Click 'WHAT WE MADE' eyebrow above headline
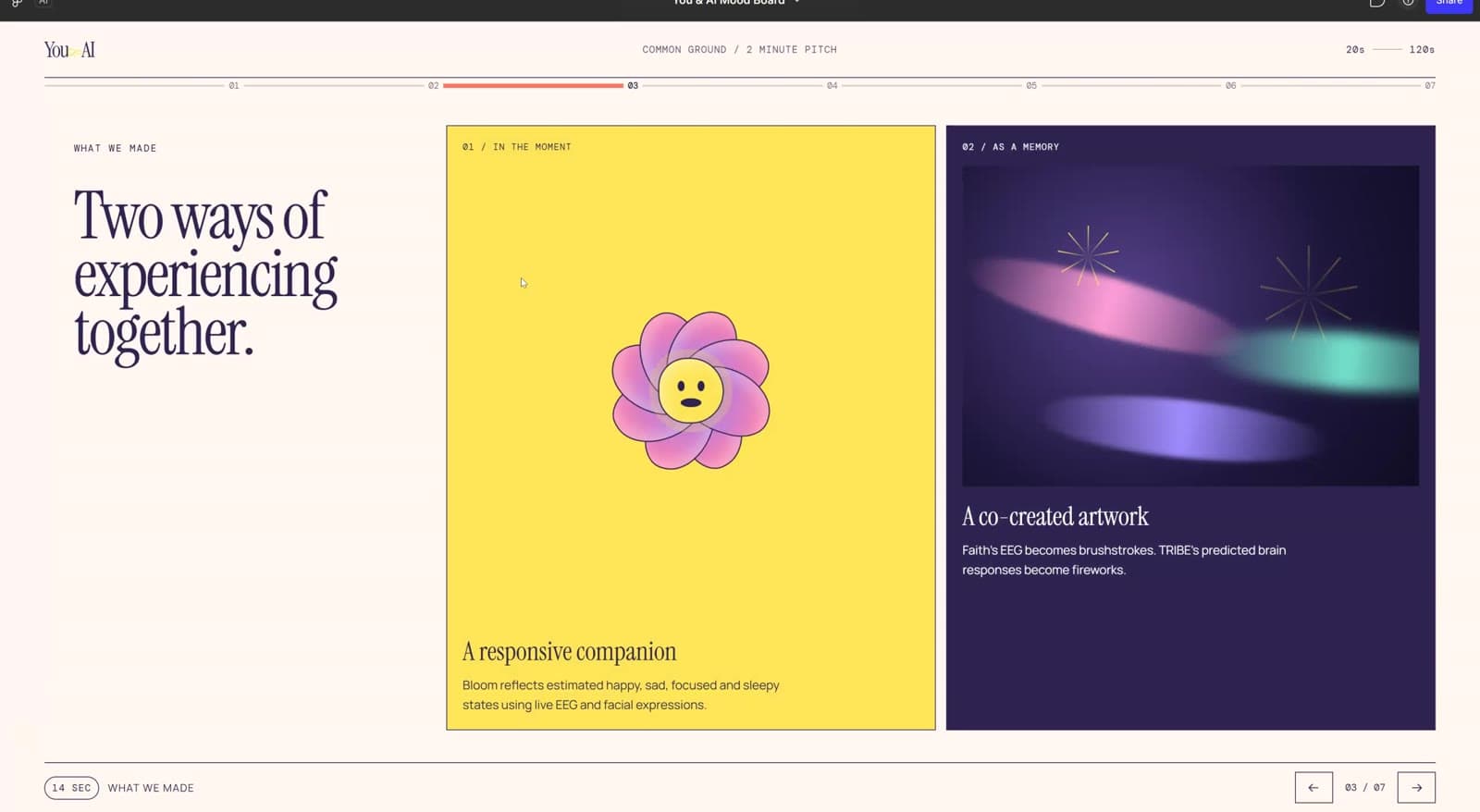Image resolution: width=1480 pixels, height=812 pixels. click(x=115, y=148)
